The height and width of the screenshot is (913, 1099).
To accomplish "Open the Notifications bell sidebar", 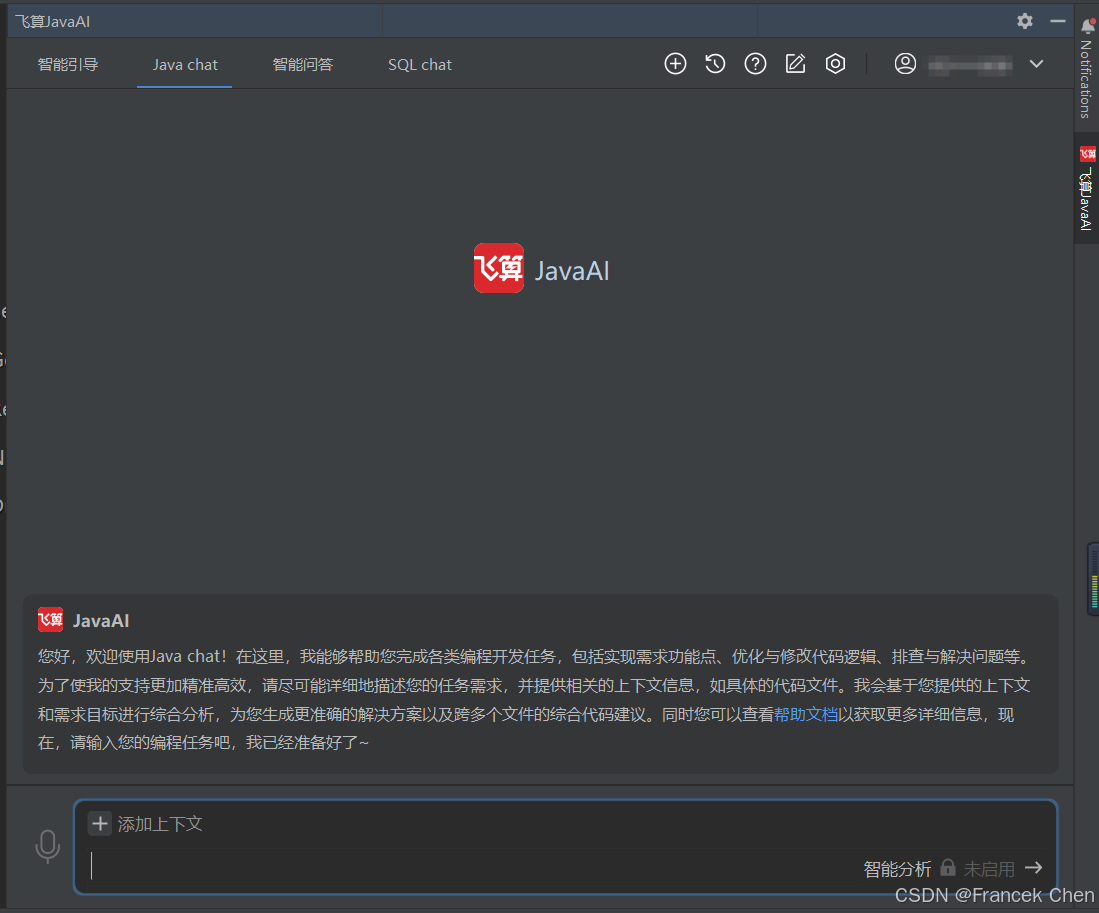I will coord(1086,68).
